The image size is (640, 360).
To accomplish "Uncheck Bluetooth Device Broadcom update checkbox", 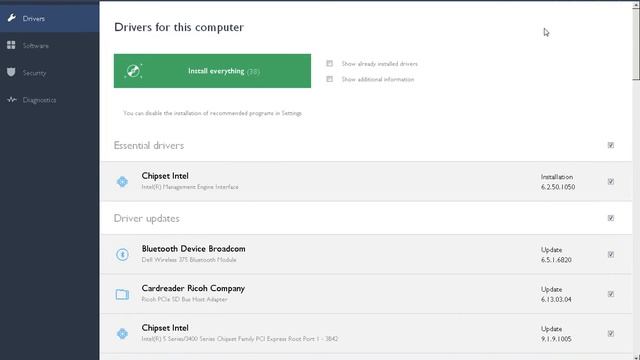I will tap(611, 254).
